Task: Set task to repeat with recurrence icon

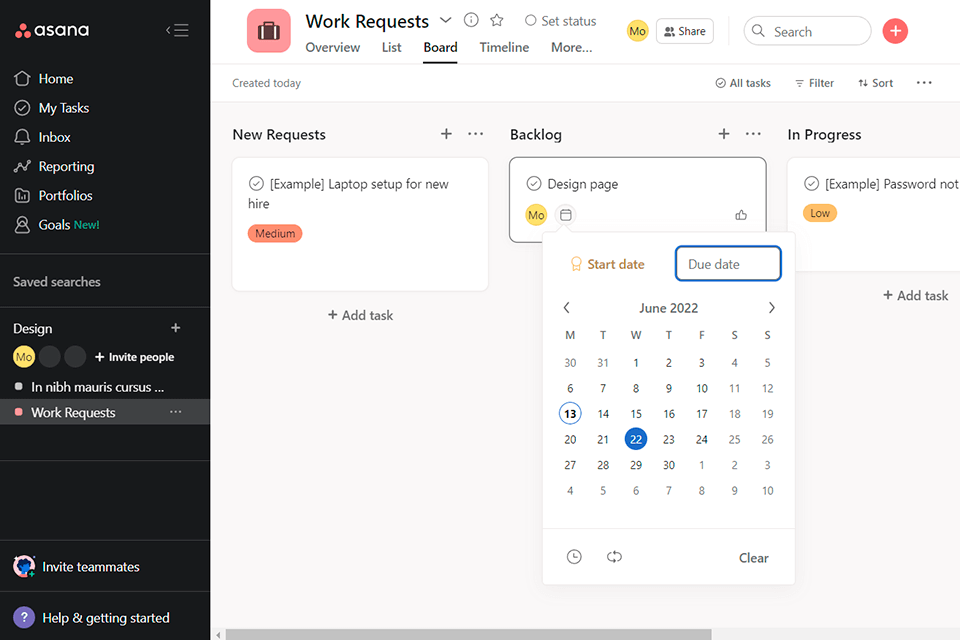Action: 614,557
